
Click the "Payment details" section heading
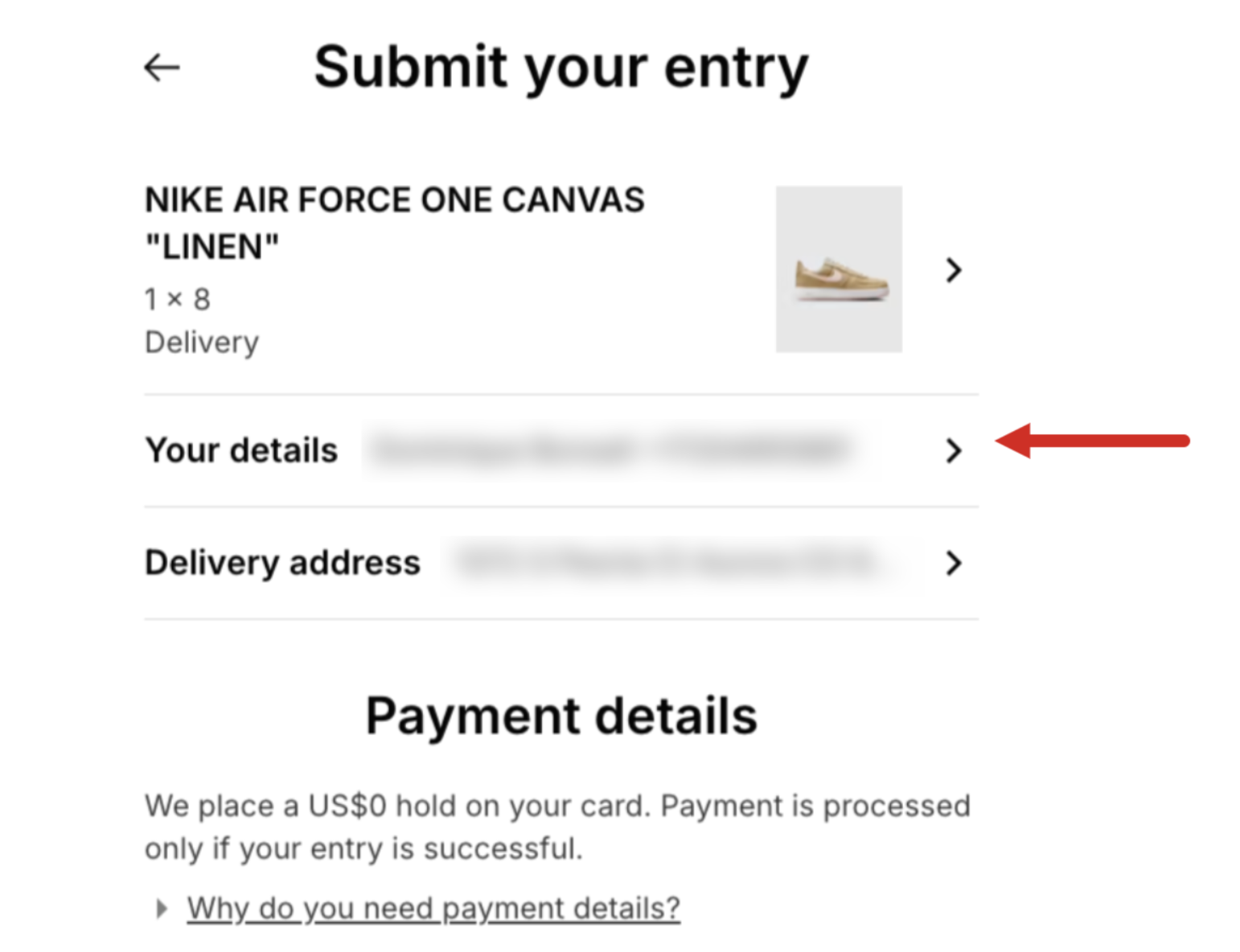(x=561, y=716)
